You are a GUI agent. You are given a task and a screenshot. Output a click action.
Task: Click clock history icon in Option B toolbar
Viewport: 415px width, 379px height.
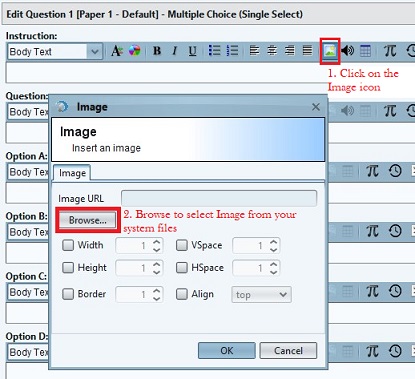click(395, 231)
